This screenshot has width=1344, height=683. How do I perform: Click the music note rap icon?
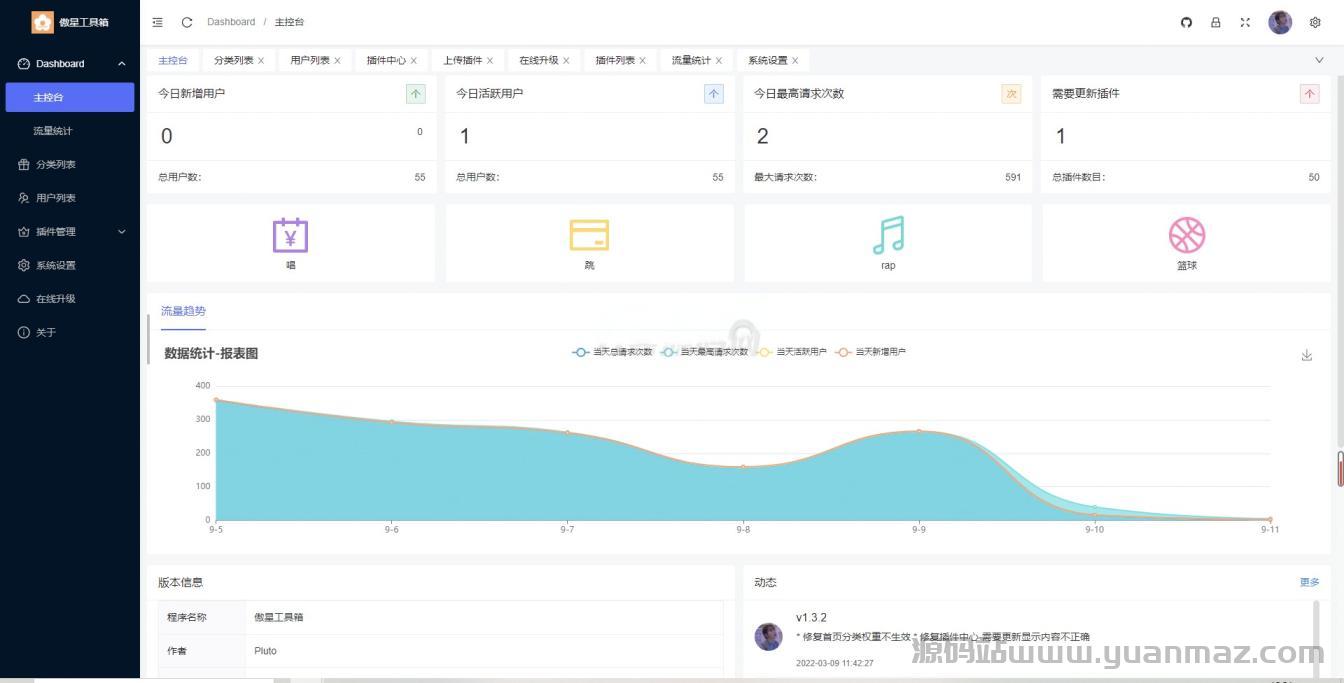tap(888, 236)
